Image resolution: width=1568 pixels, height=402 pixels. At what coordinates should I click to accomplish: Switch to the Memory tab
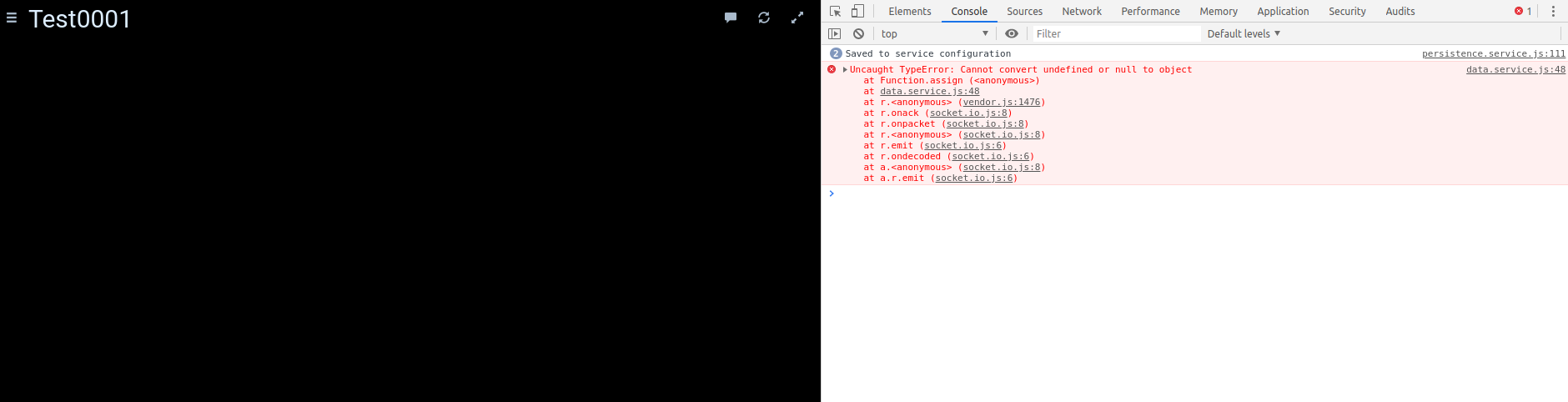[x=1219, y=11]
